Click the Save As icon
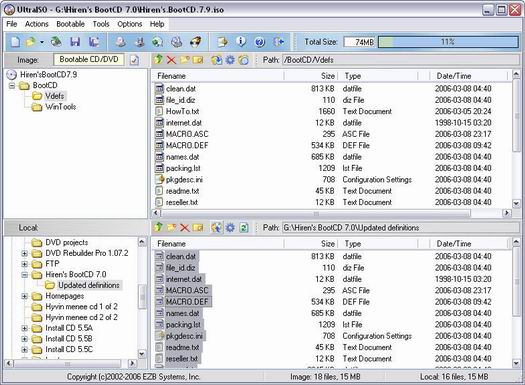Image resolution: width=525 pixels, height=385 pixels. (94, 42)
